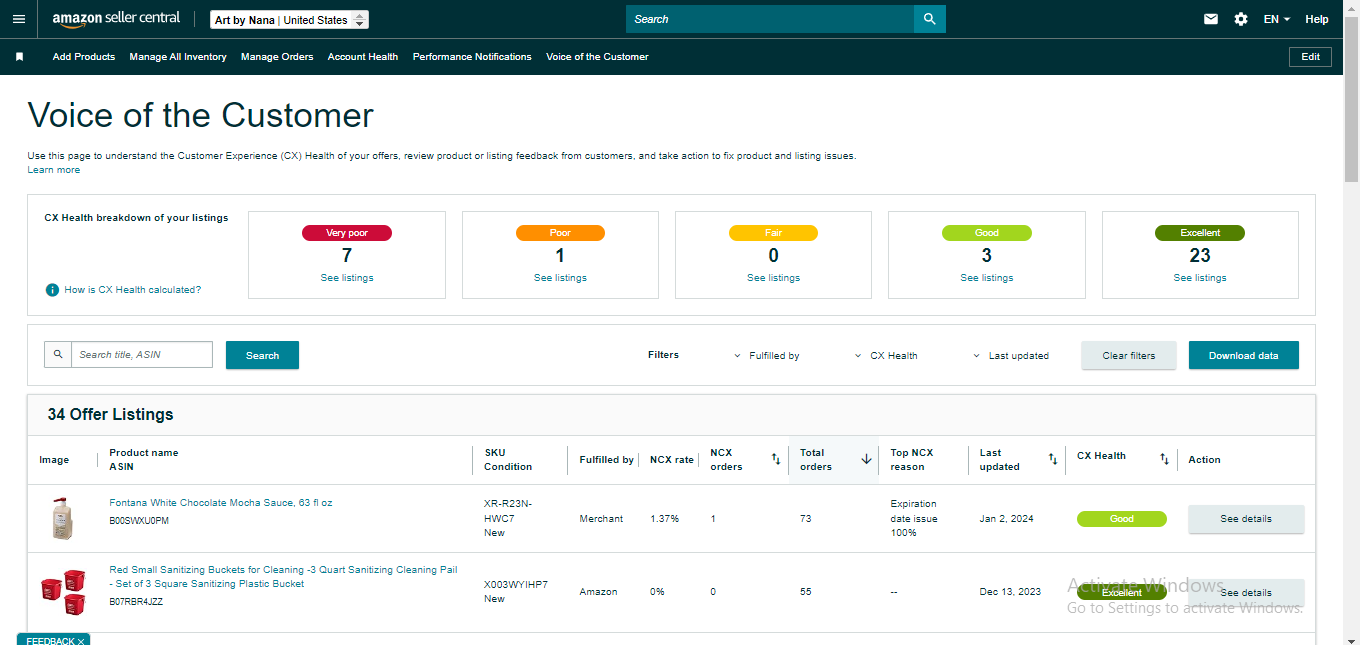The height and width of the screenshot is (645, 1360).
Task: Open the Art by Nana store switcher
Action: 289,20
